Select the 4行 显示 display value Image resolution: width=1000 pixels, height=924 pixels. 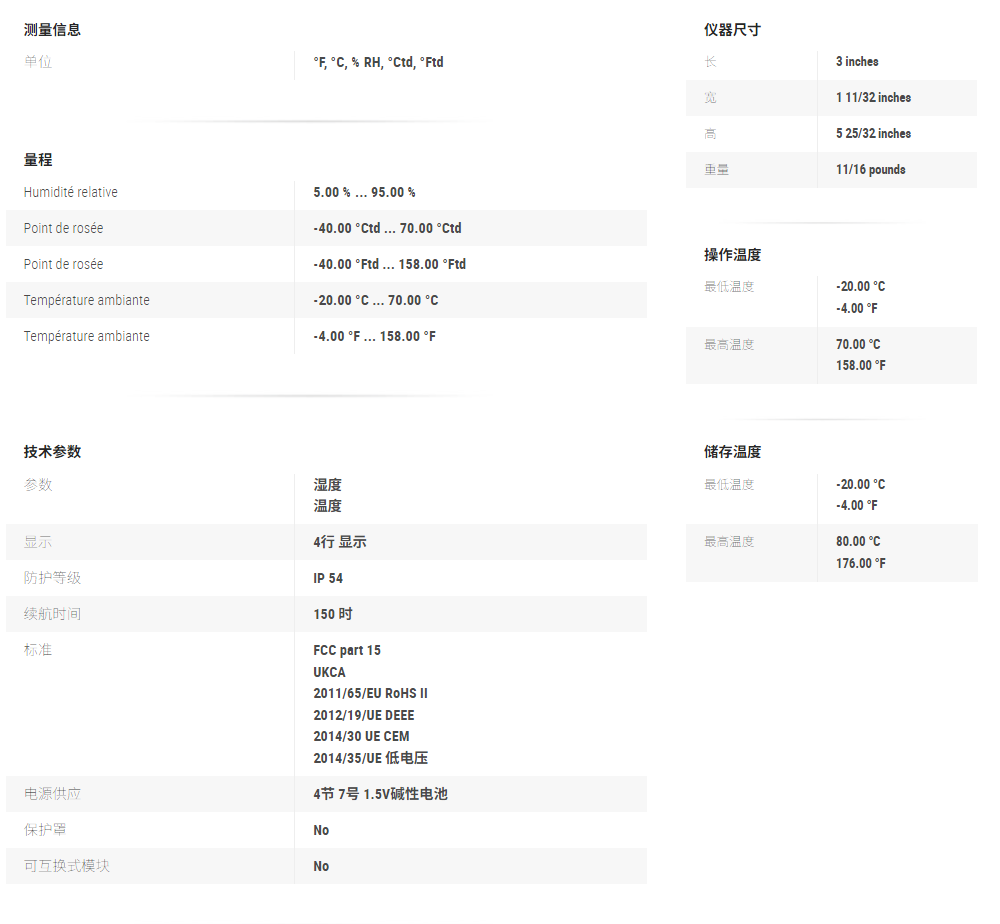tap(340, 542)
